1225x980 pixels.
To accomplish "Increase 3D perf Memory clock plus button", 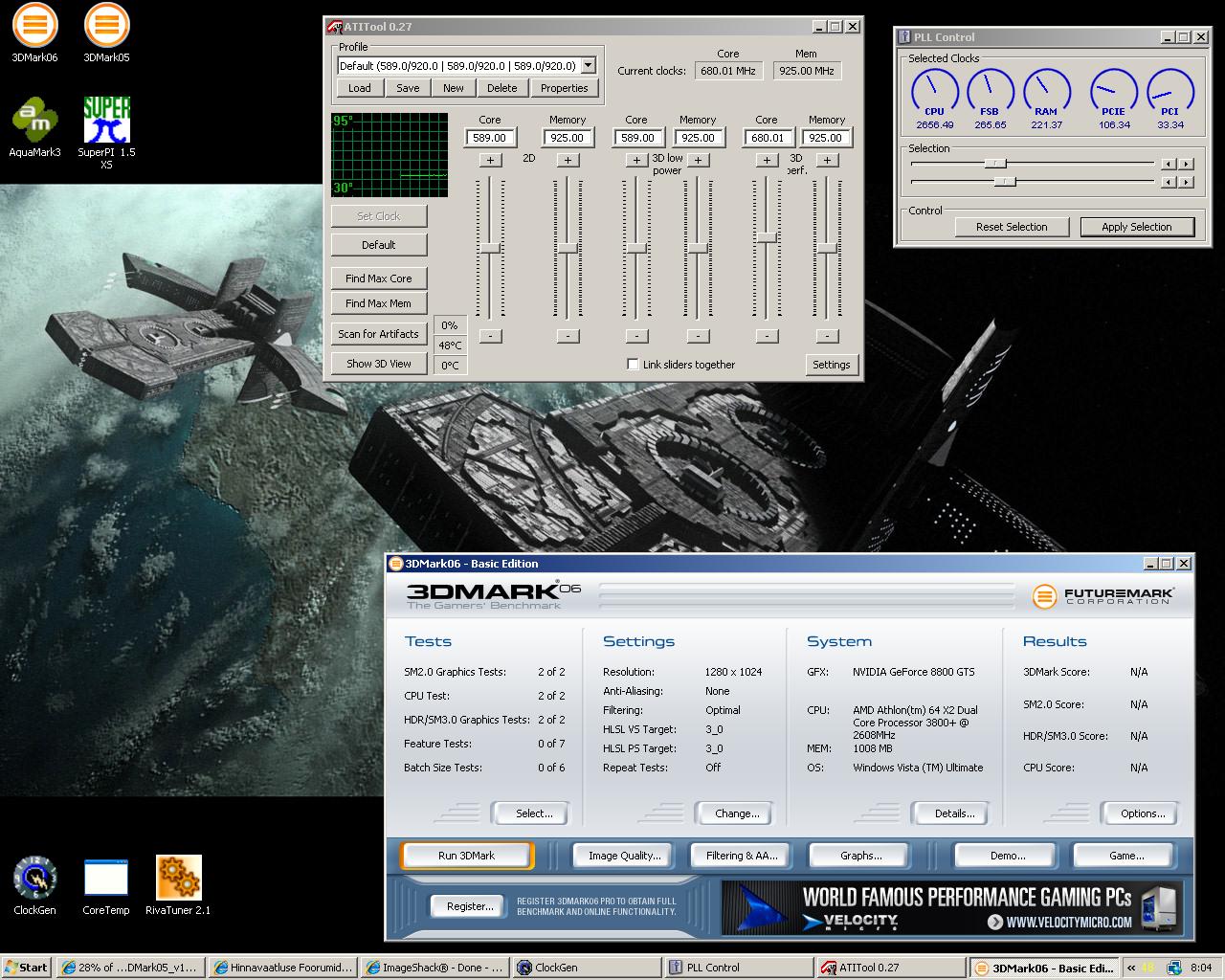I will pyautogui.click(x=827, y=161).
